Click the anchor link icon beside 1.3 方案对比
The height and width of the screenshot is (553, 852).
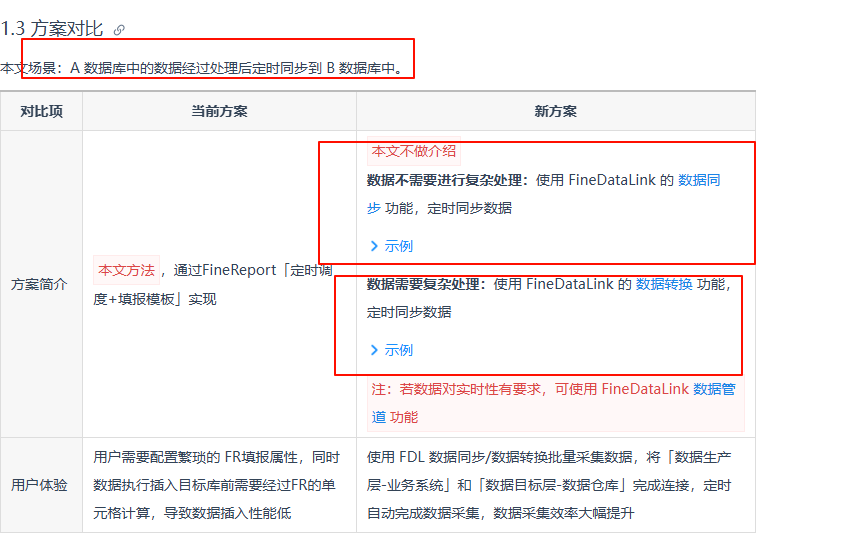click(x=119, y=30)
